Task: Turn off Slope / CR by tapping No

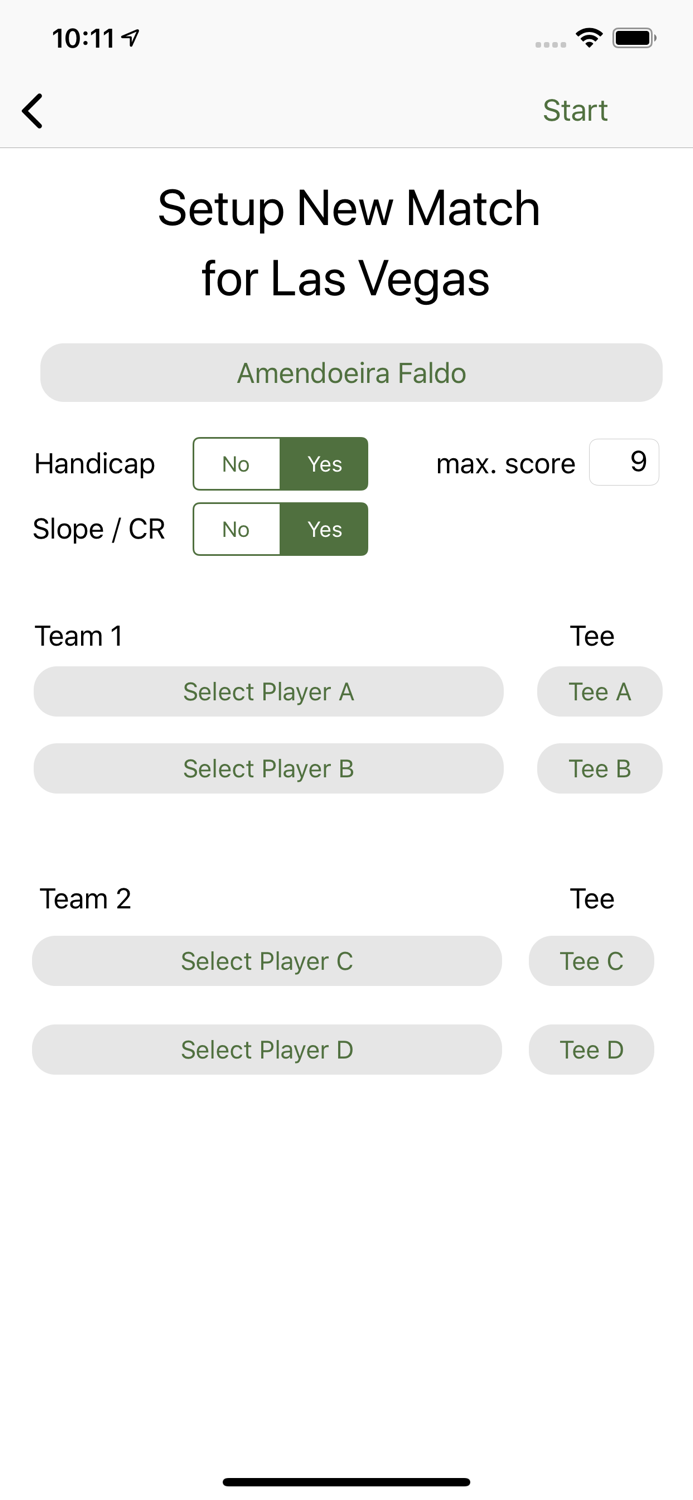Action: click(237, 529)
